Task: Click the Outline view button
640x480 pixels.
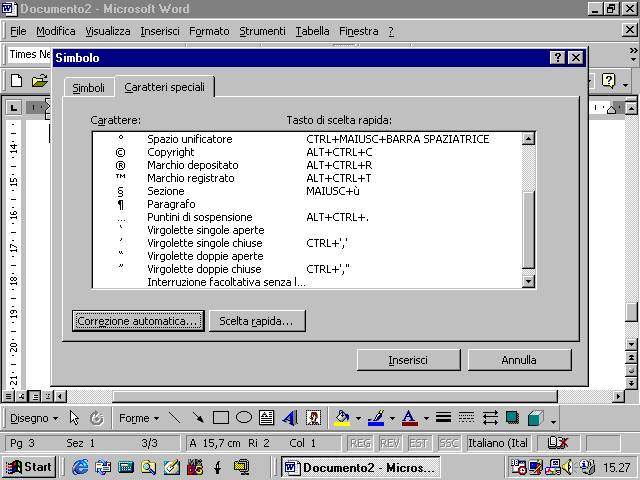Action: 48,396
